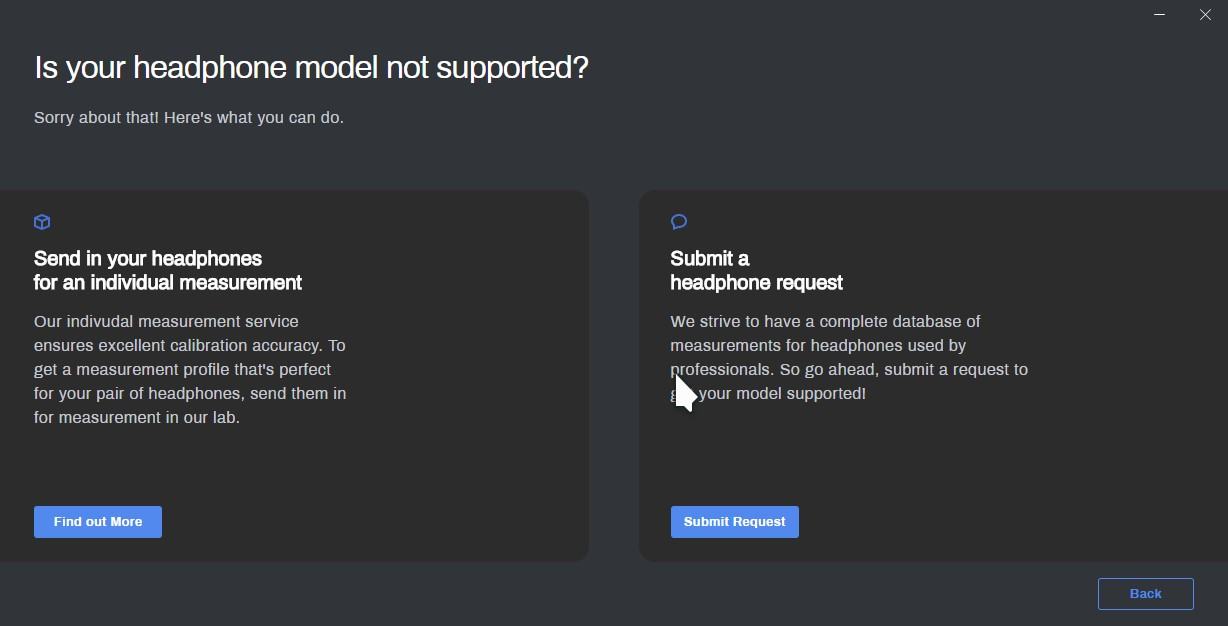Click the "Is your headphone model not supported?" heading

click(x=311, y=68)
